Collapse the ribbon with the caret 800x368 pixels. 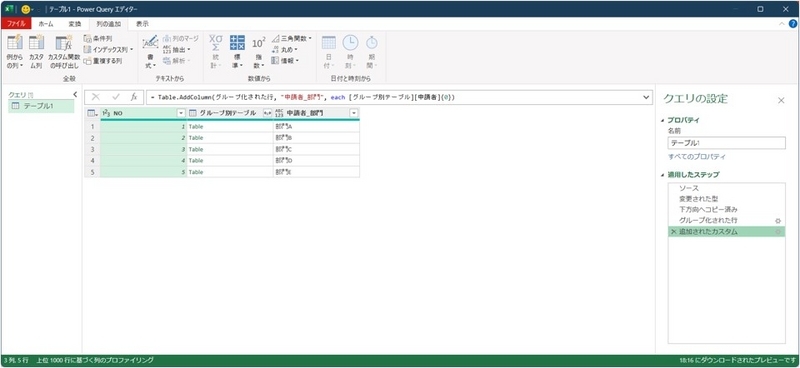[782, 24]
